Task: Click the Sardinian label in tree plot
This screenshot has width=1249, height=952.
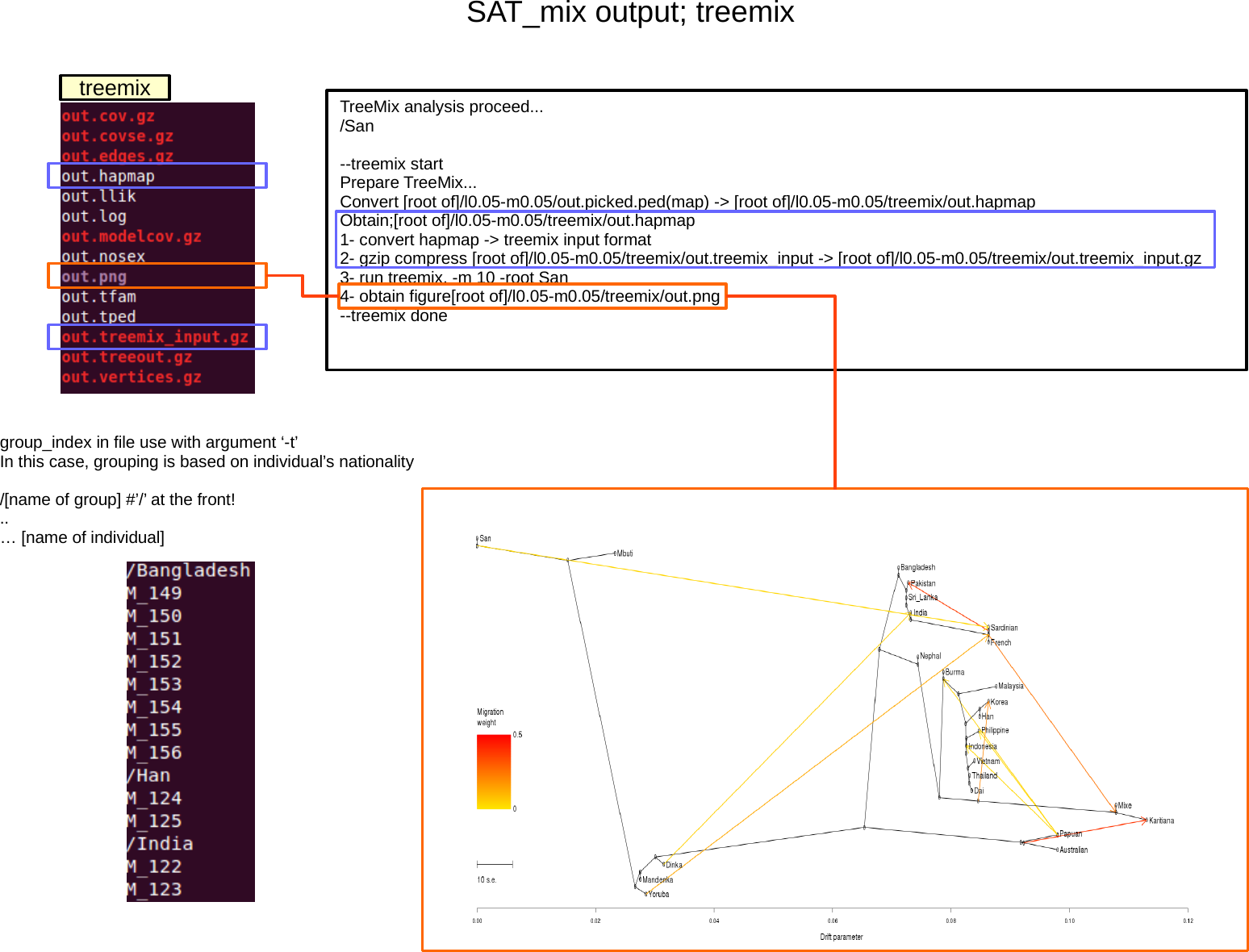Action: tap(1004, 628)
